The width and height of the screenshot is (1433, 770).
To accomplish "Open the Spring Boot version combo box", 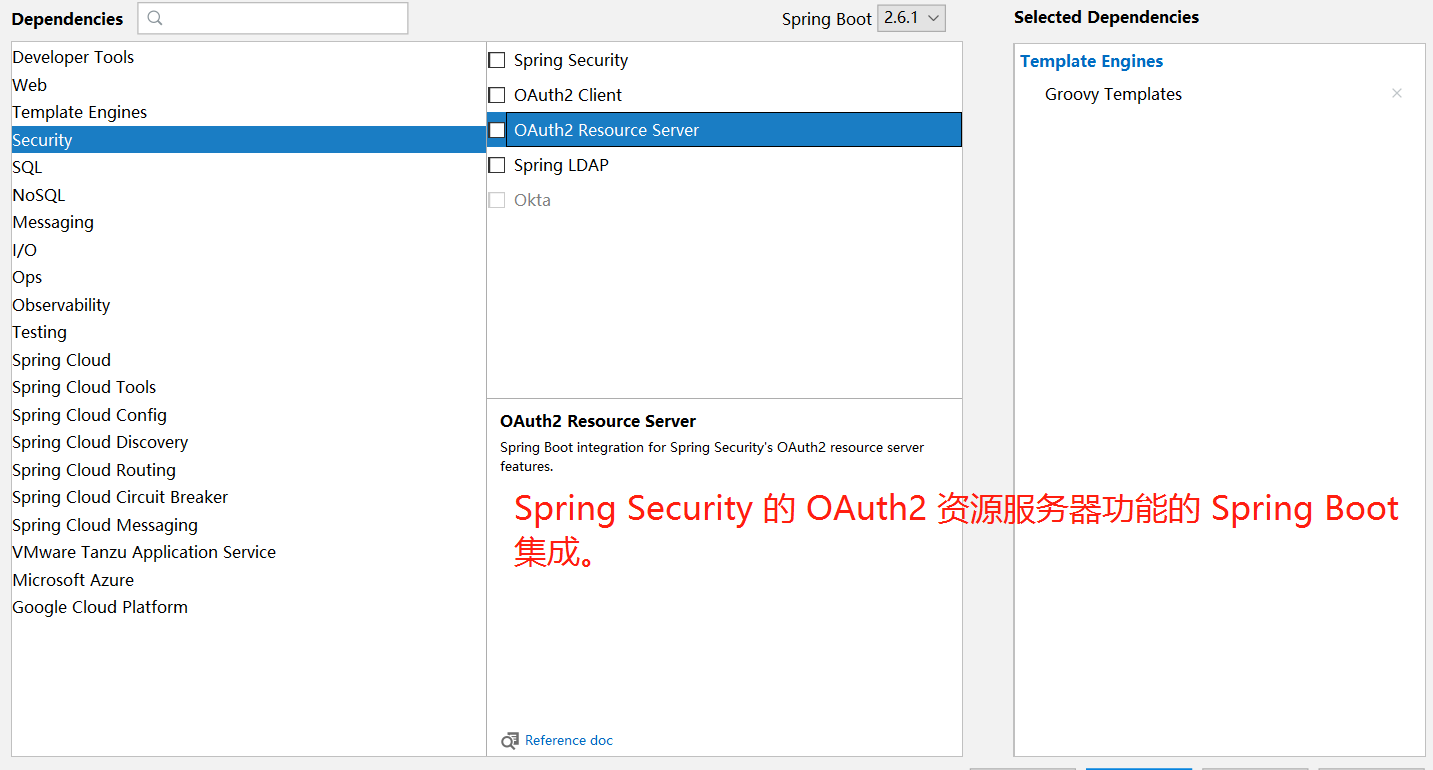I will (910, 17).
